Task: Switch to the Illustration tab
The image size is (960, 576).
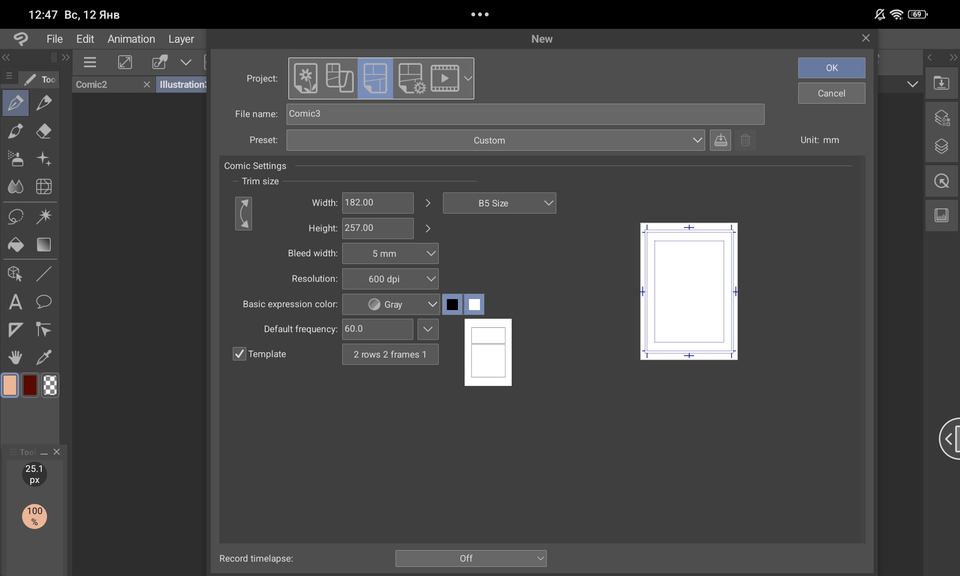Action: point(182,84)
